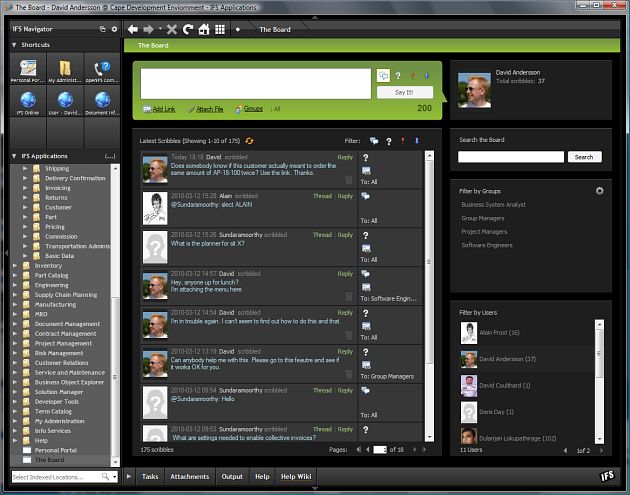
Task: Collapse the IFS Applications section
Action: coord(14,156)
